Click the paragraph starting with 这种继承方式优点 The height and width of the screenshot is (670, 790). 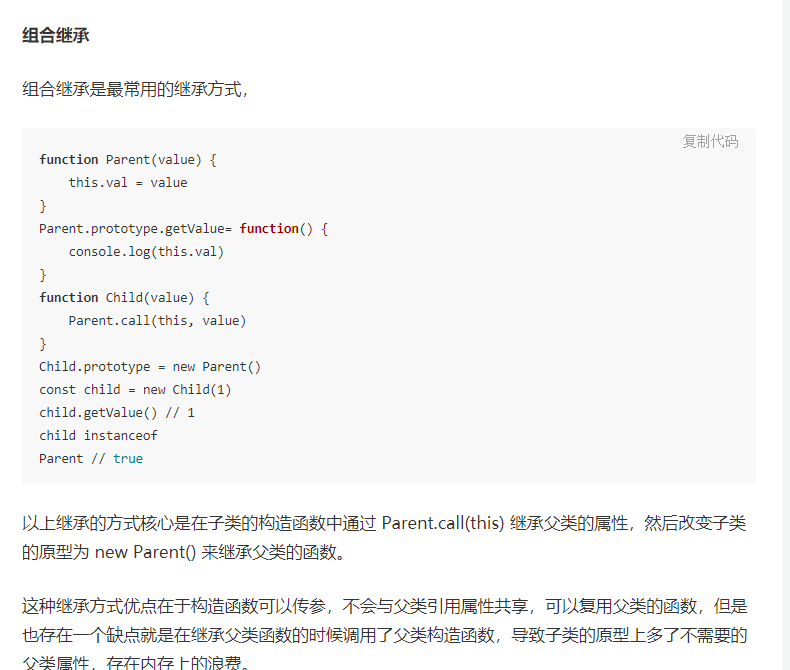coord(384,635)
